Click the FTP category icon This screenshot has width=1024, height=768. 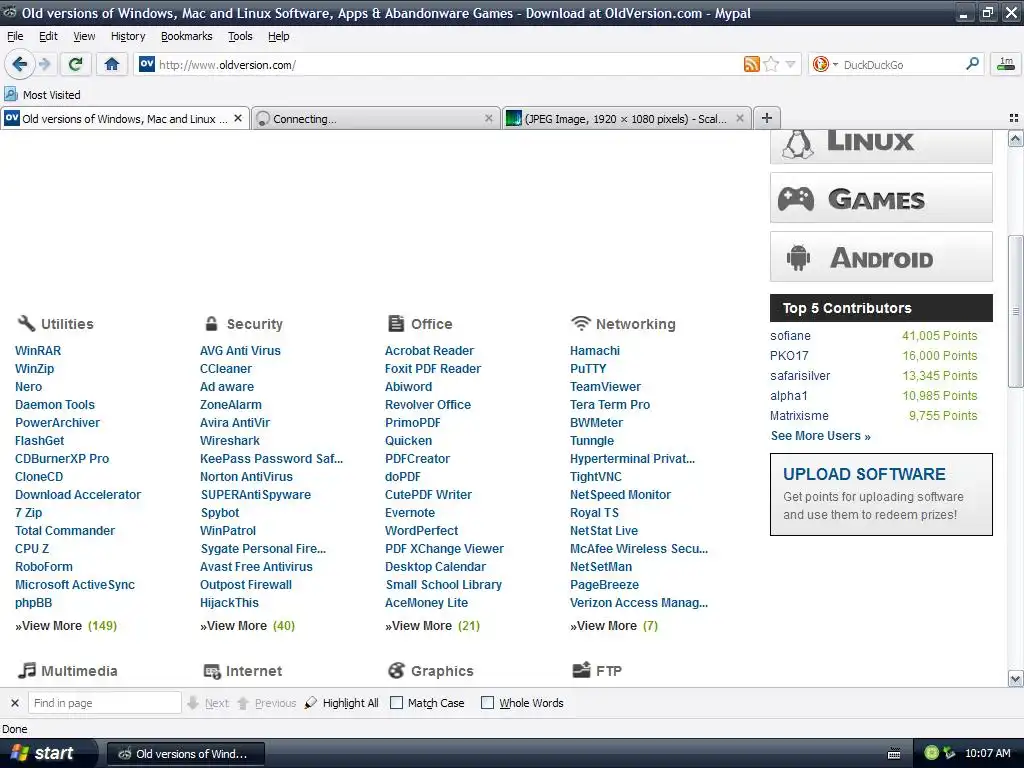click(581, 670)
